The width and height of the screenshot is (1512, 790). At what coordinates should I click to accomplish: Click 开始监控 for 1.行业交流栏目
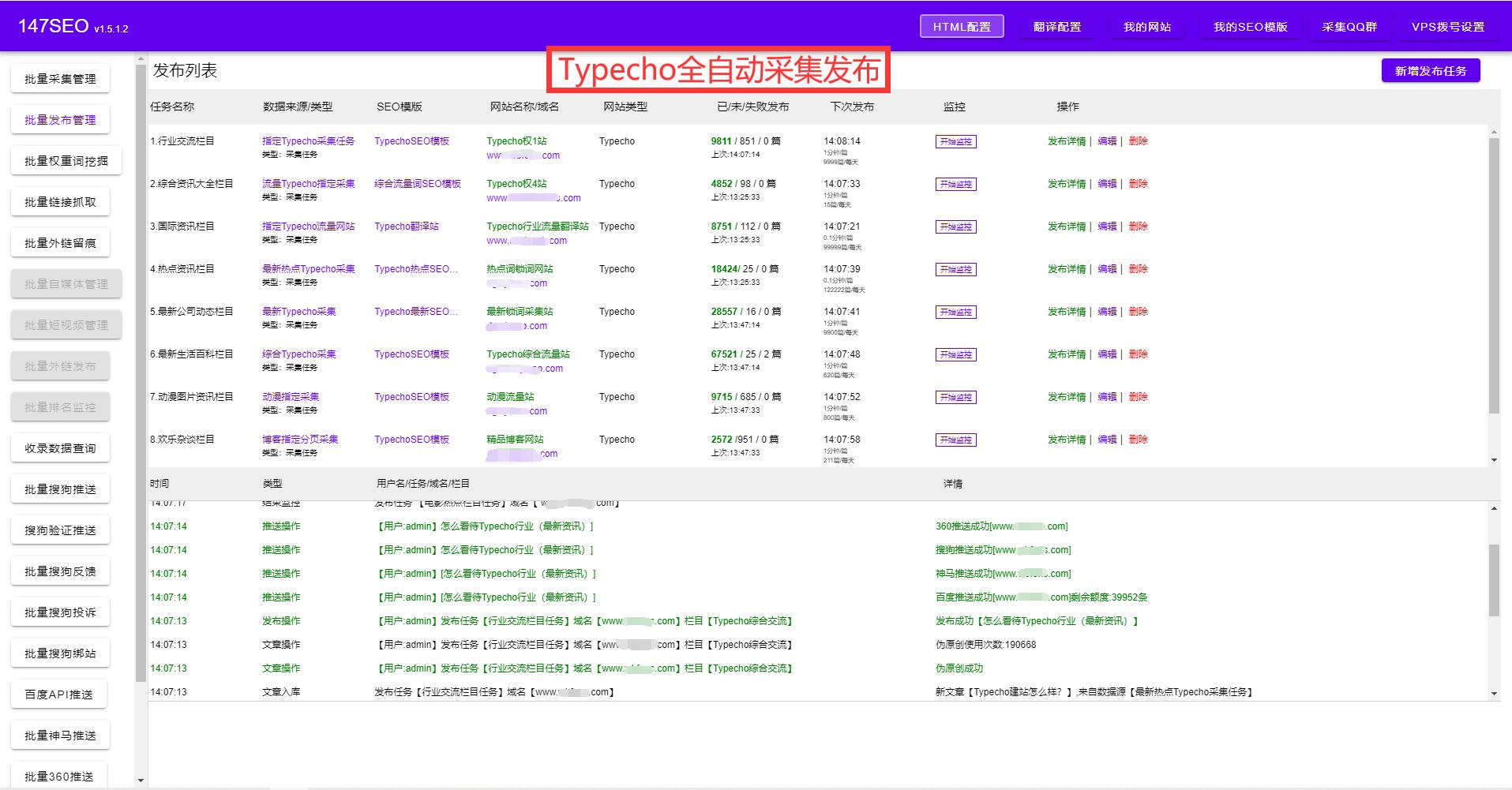[955, 142]
